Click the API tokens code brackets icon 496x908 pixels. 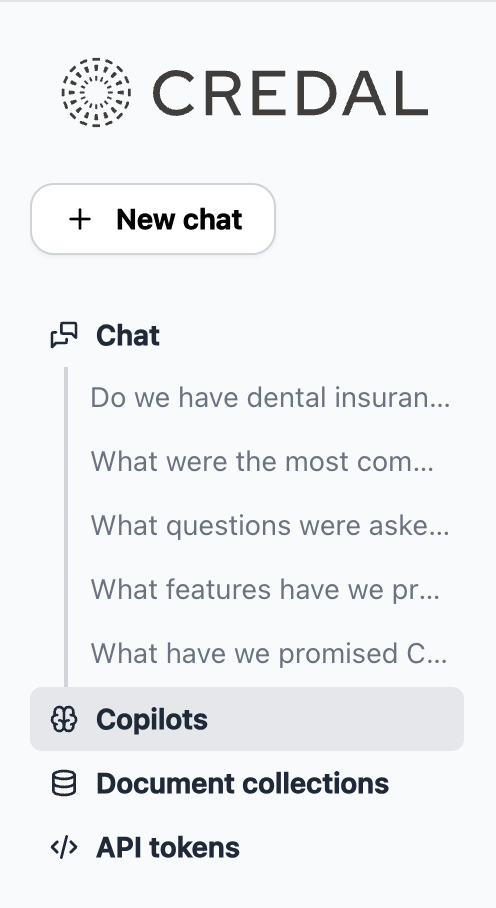coord(64,847)
